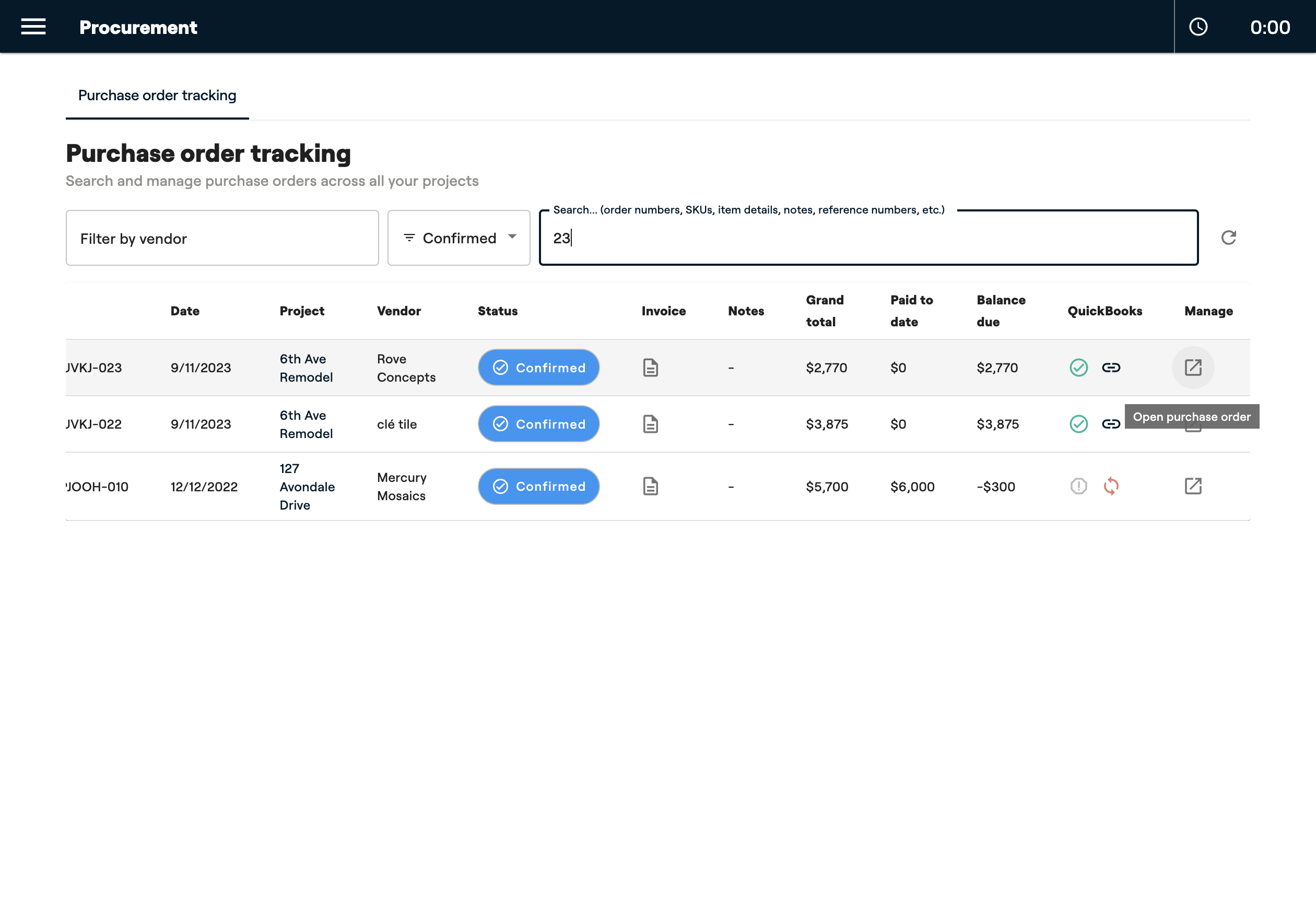Image resolution: width=1316 pixels, height=897 pixels.
Task: Open purchase order JOOH-010 via manage icon
Action: pyautogui.click(x=1193, y=487)
